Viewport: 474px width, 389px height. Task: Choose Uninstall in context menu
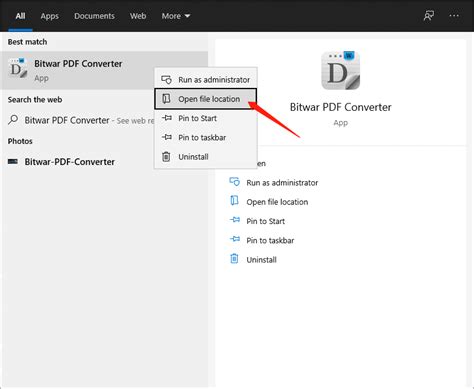[206, 157]
